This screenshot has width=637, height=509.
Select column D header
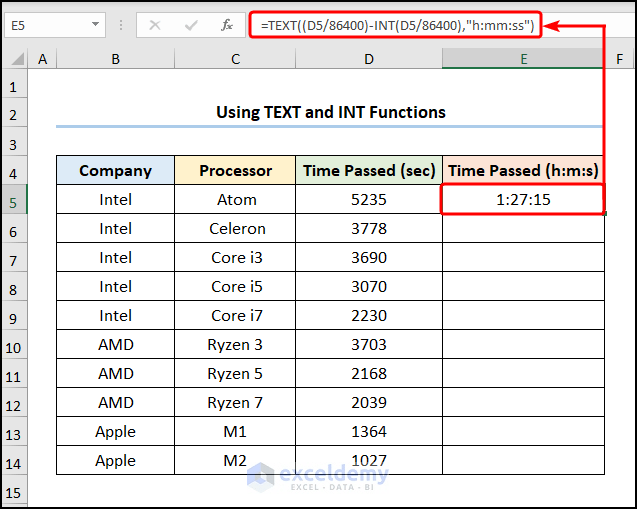[369, 59]
